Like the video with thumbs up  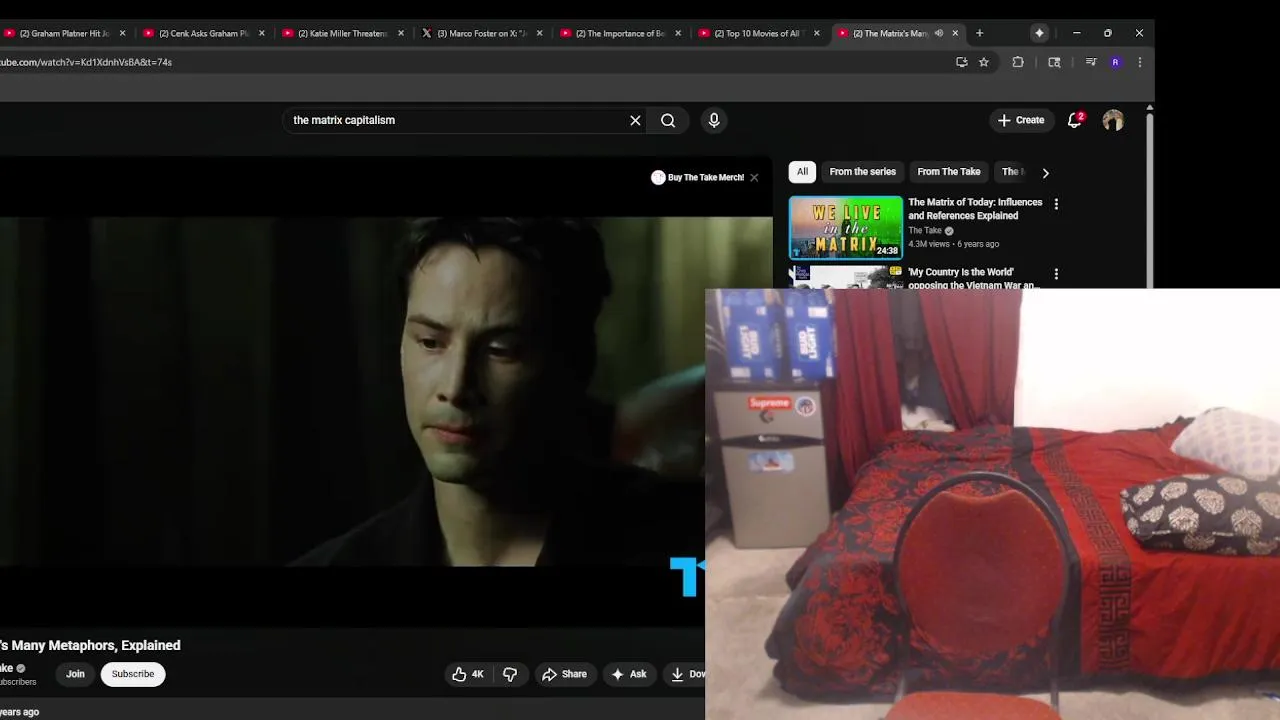click(468, 674)
